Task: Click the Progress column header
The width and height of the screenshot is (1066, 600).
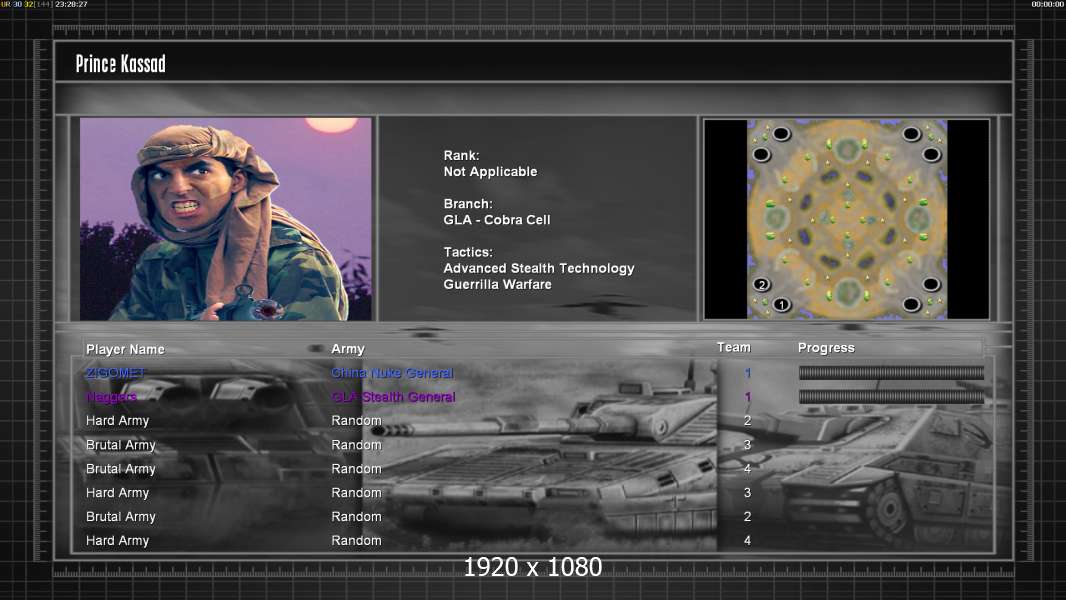Action: (826, 348)
